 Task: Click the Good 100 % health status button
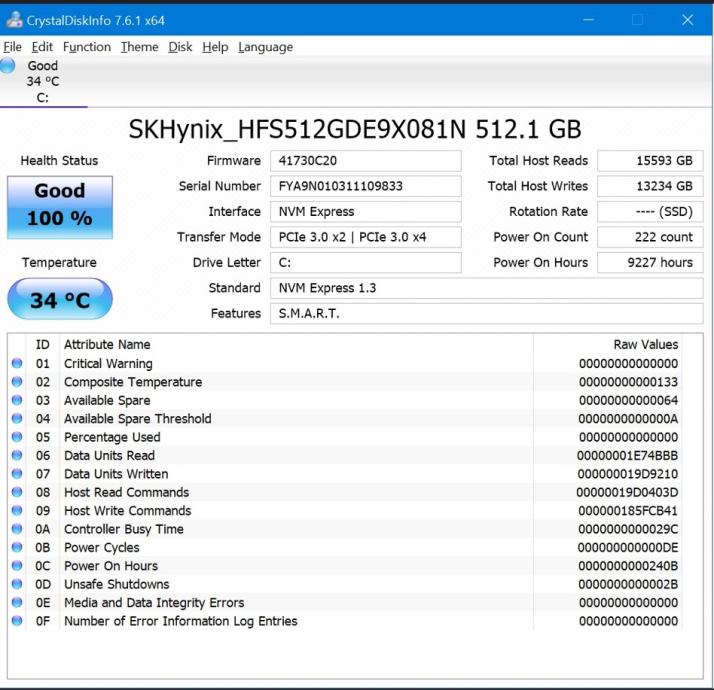[60, 205]
